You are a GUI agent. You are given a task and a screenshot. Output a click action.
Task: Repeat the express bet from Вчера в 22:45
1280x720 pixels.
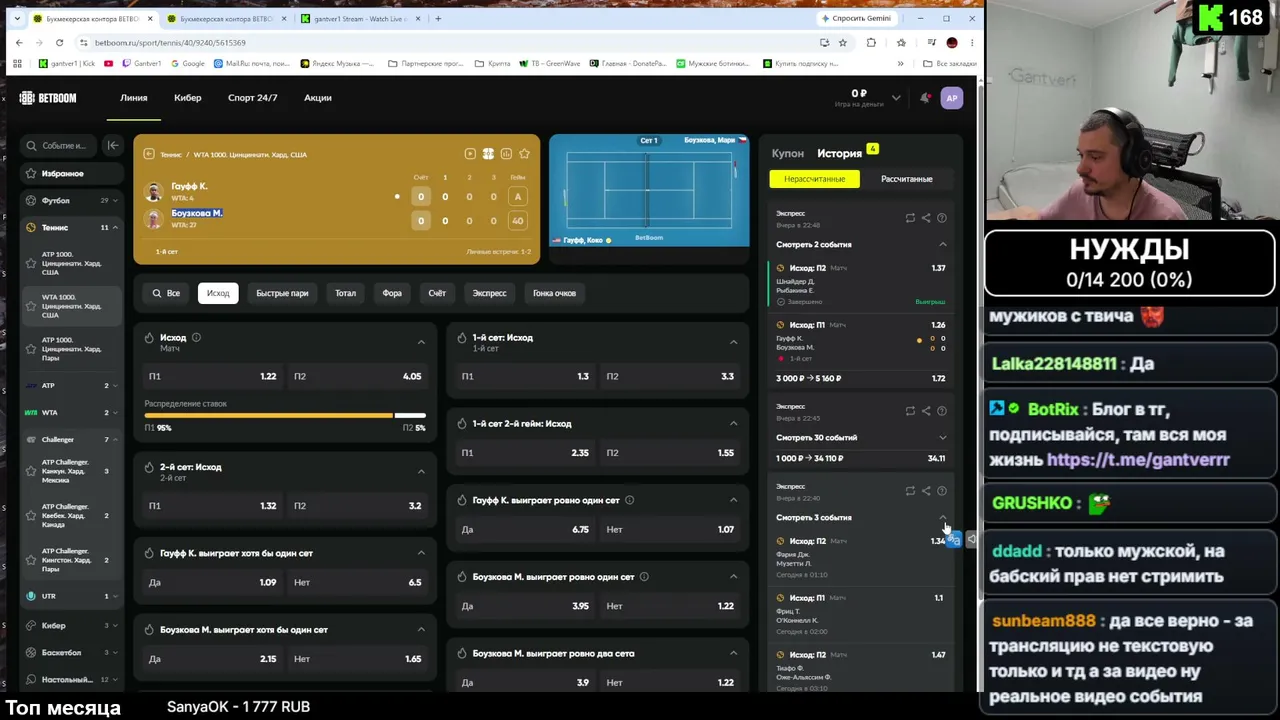[910, 411]
